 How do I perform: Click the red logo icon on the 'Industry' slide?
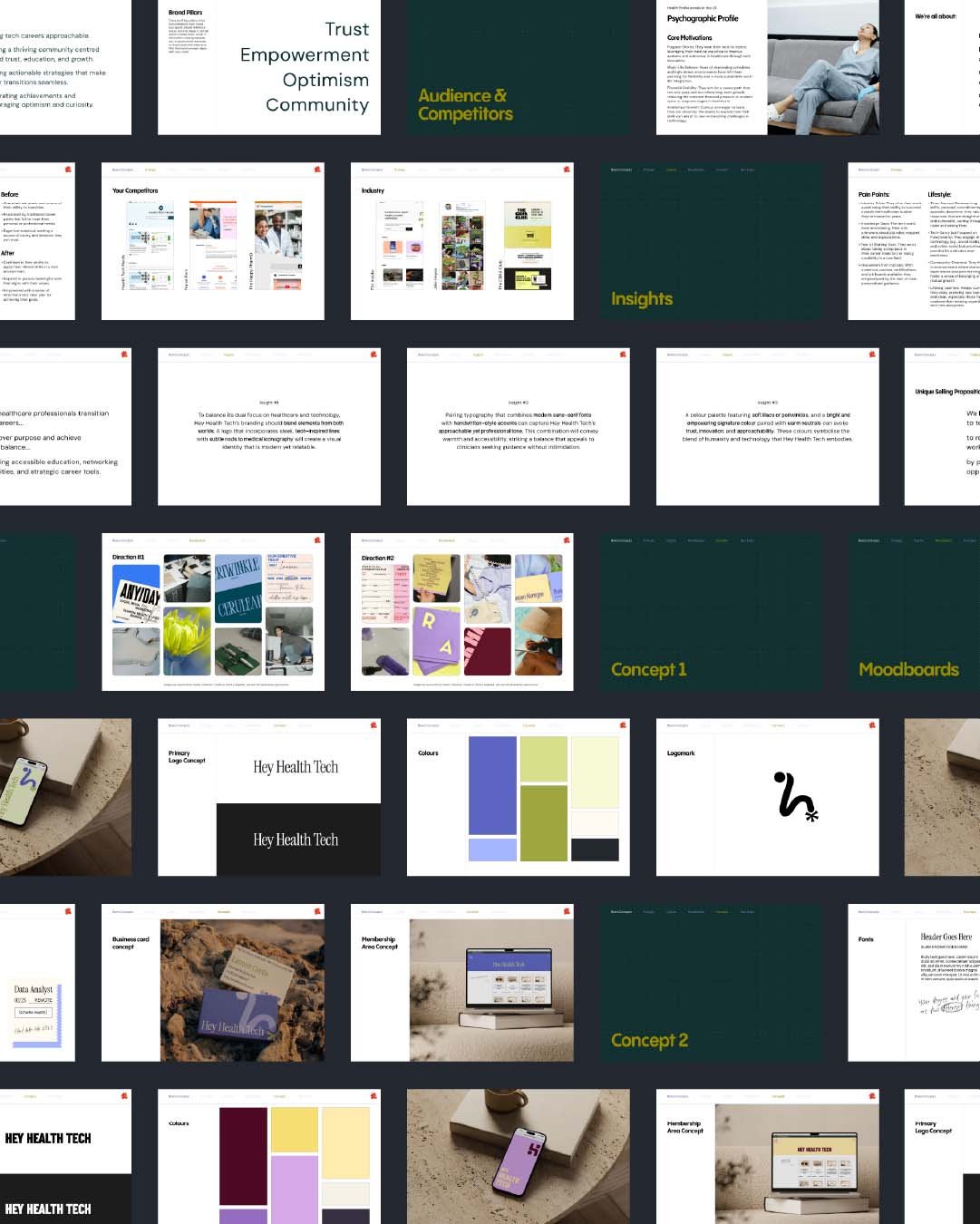(567, 169)
